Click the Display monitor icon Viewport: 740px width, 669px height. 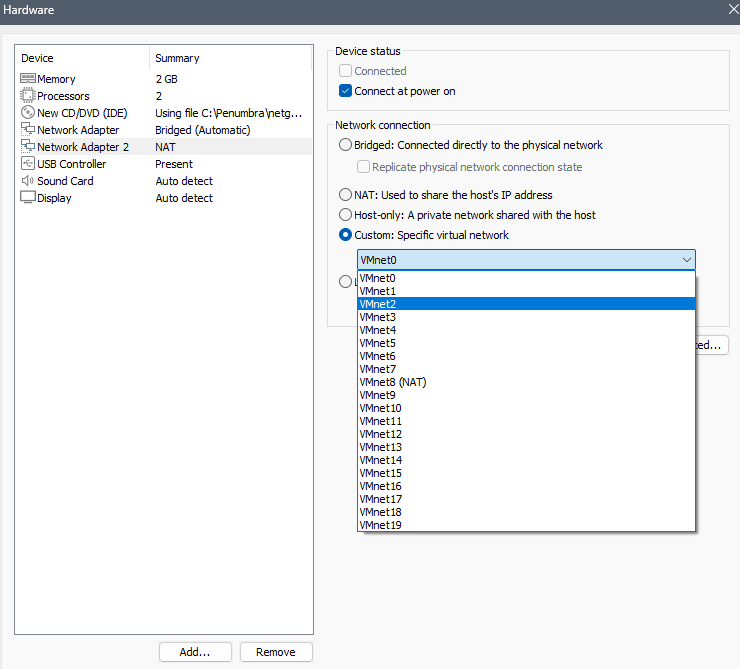(x=28, y=197)
